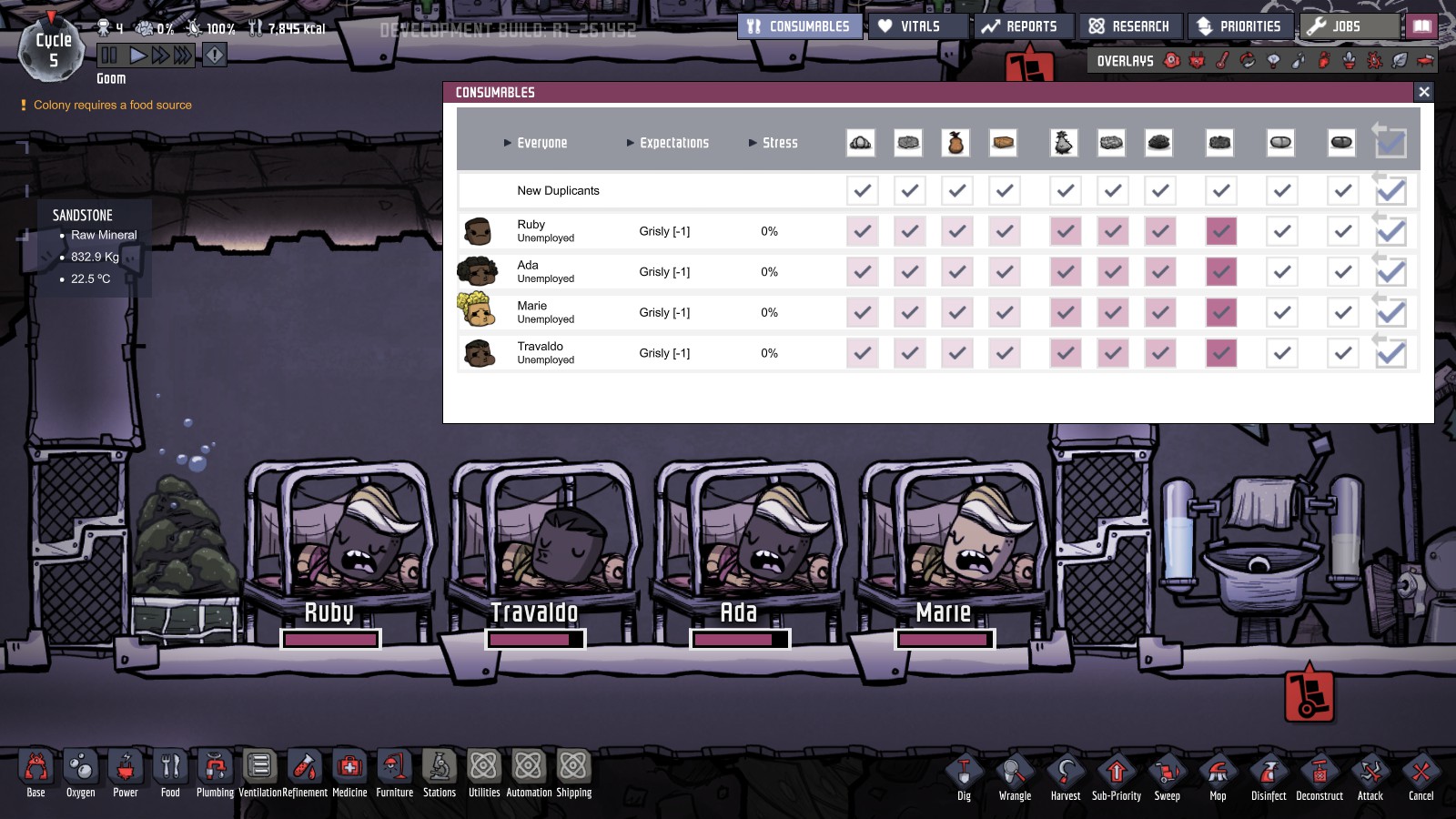Screen dimensions: 1456x819
Task: Open the Automation build category
Action: point(529,774)
